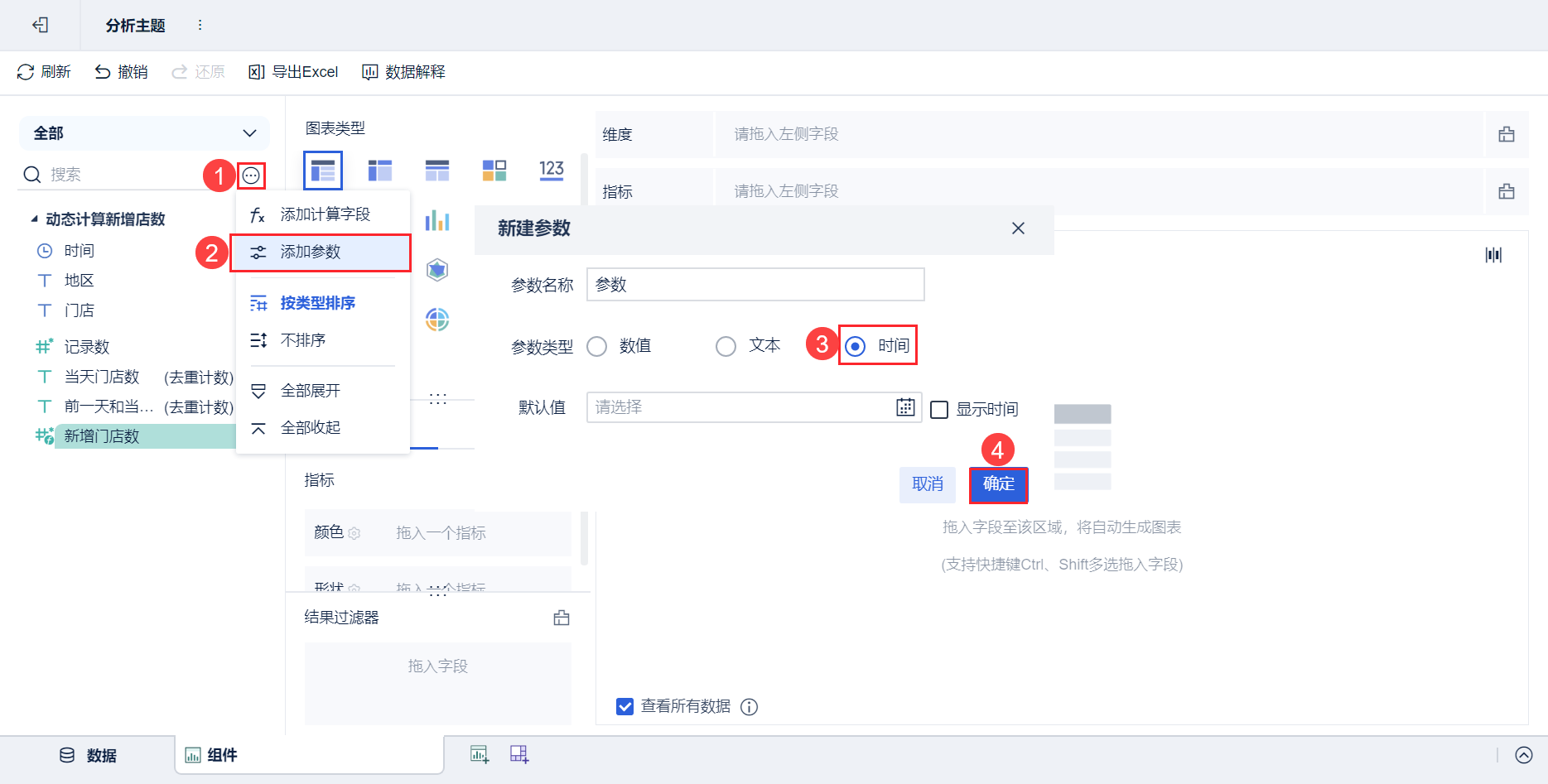
Task: Click the barcode-style icon above chart area
Action: point(1493,255)
